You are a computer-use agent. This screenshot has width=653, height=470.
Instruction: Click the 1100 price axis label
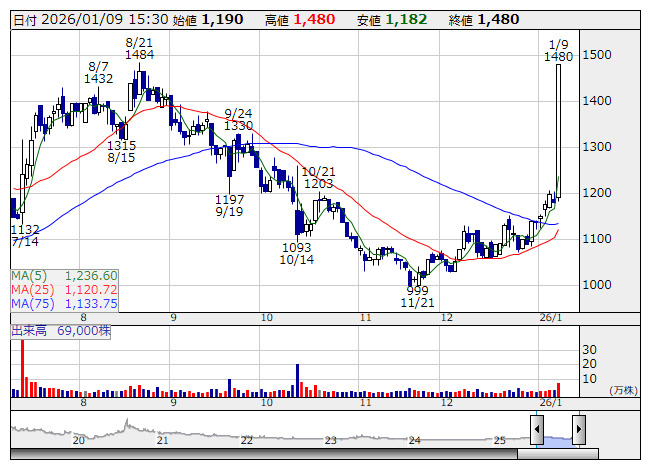click(597, 239)
